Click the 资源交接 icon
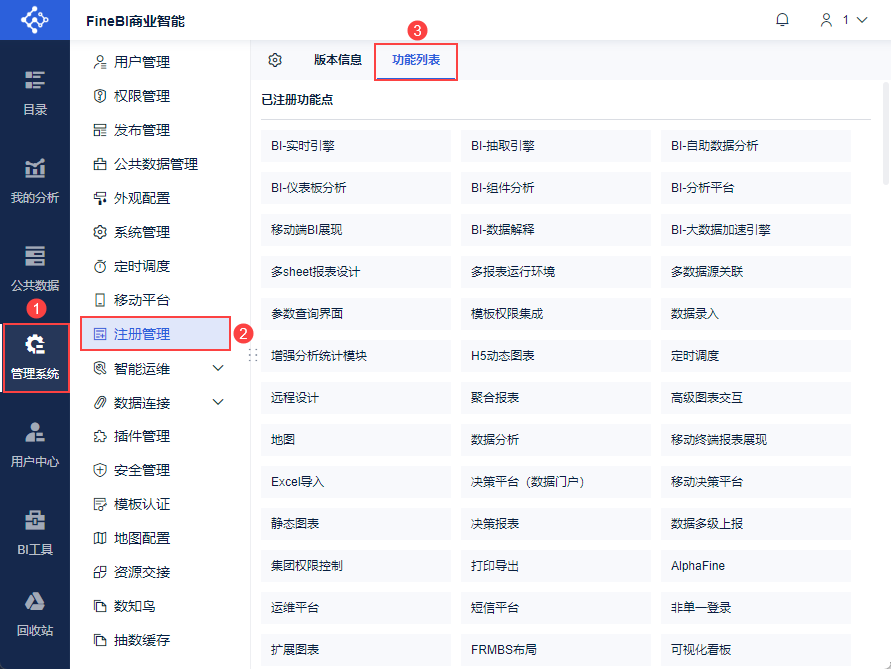The image size is (891, 669). [100, 572]
